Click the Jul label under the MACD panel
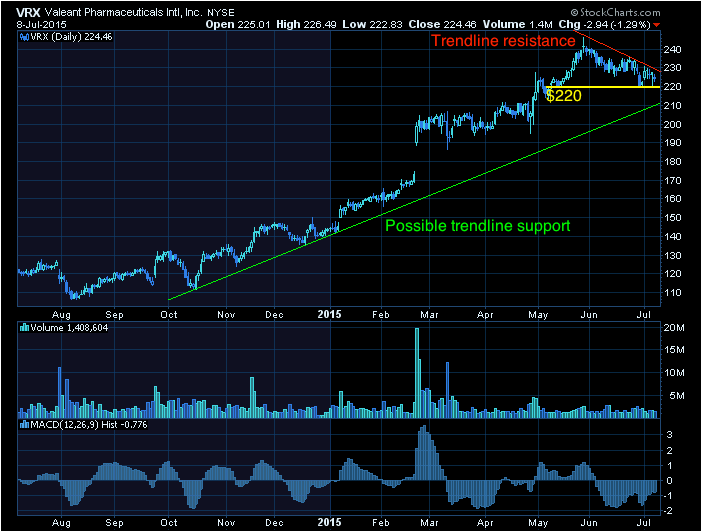Viewport: 702px width, 532px height. point(643,523)
